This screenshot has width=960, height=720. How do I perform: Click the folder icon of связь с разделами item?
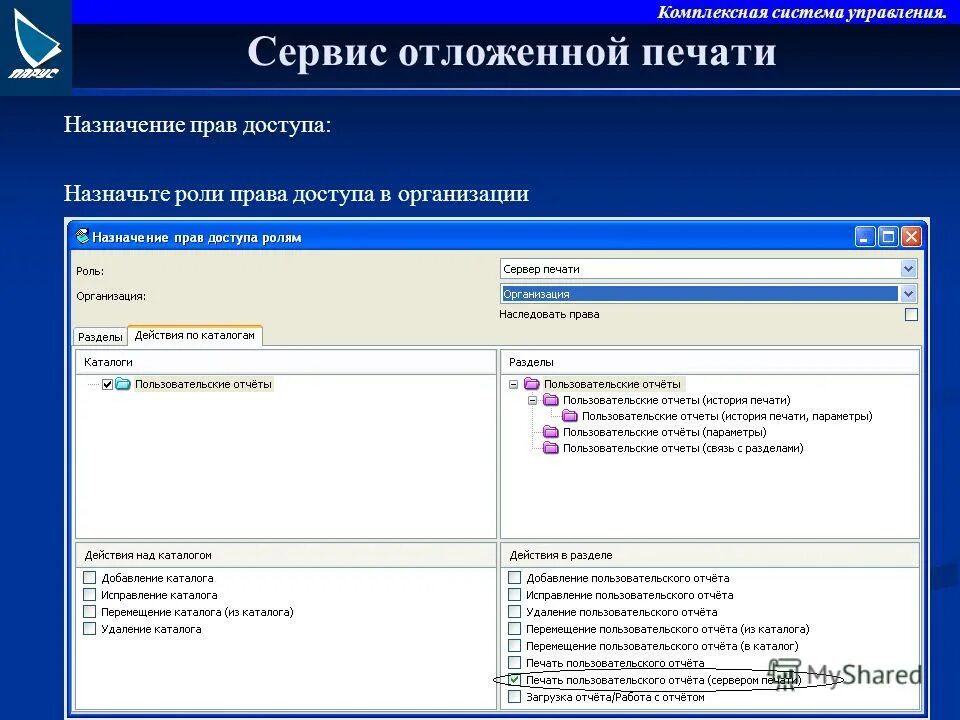pyautogui.click(x=548, y=447)
